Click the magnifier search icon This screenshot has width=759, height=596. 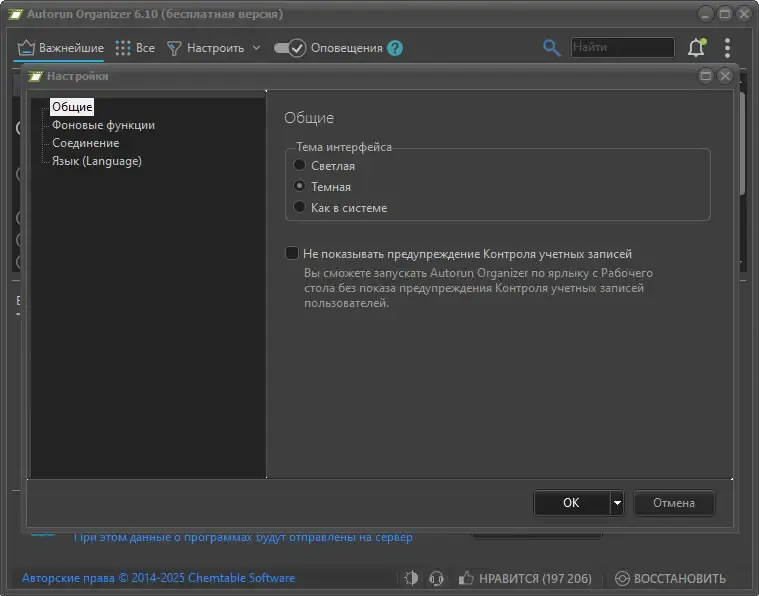pos(551,47)
